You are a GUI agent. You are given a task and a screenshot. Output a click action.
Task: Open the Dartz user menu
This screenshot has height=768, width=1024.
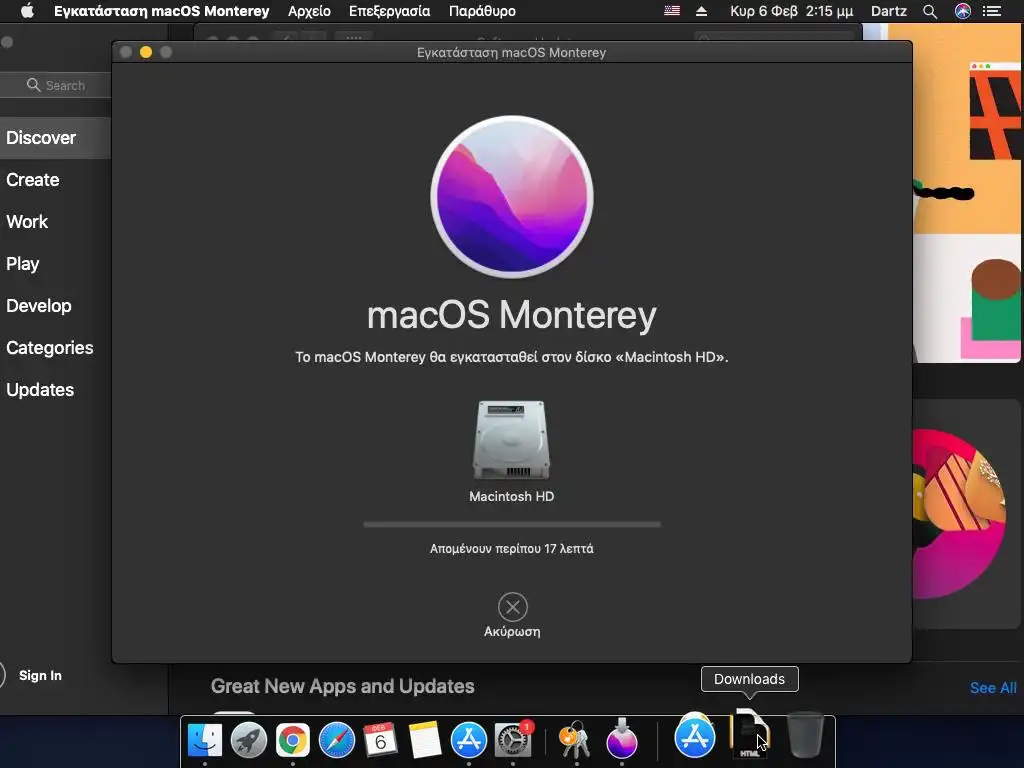coord(889,11)
